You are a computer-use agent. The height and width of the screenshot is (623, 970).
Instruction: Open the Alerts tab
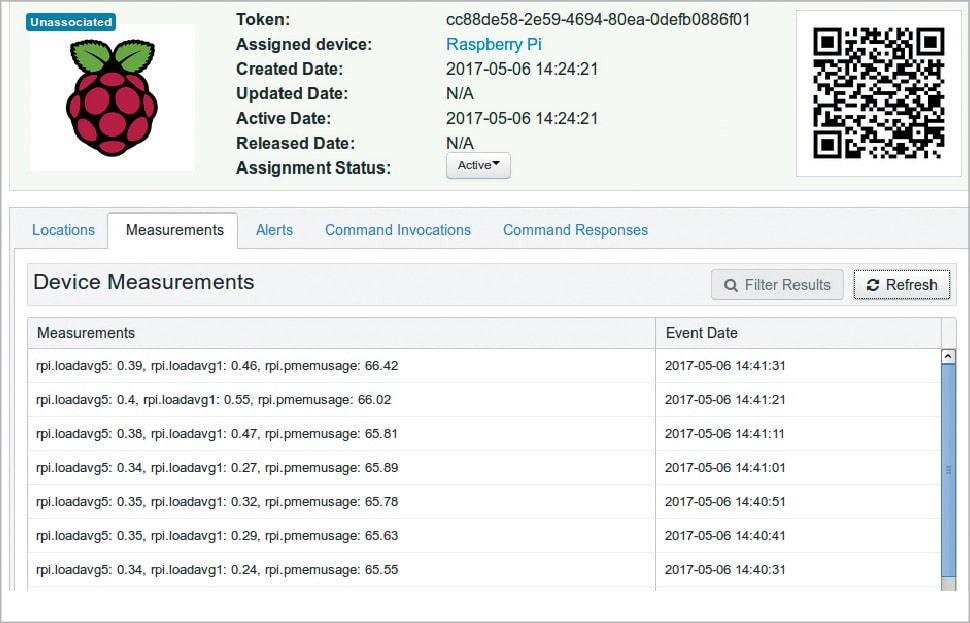coord(274,230)
